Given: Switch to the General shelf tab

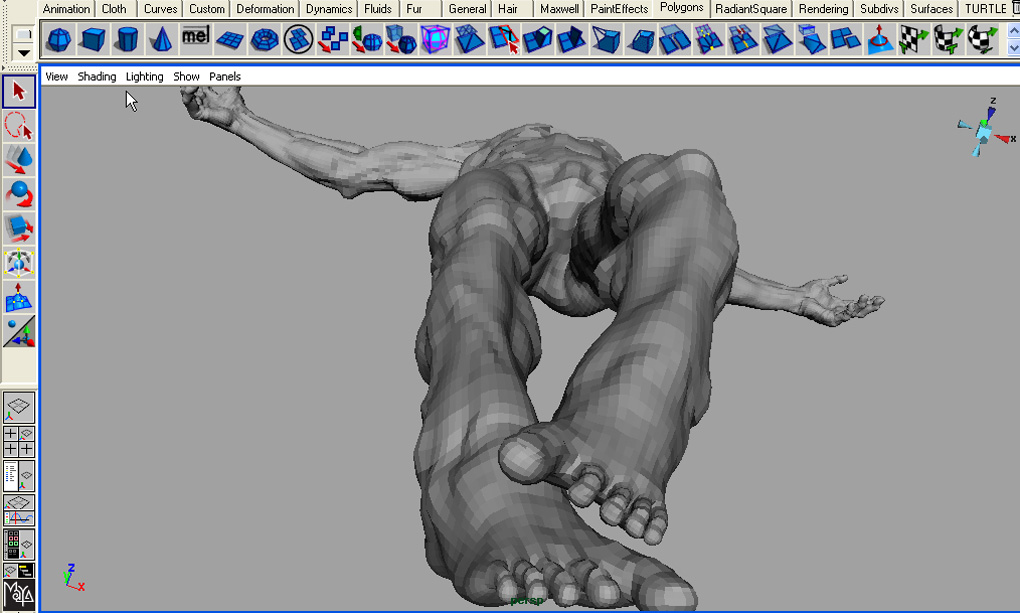Looking at the screenshot, I should pos(468,8).
